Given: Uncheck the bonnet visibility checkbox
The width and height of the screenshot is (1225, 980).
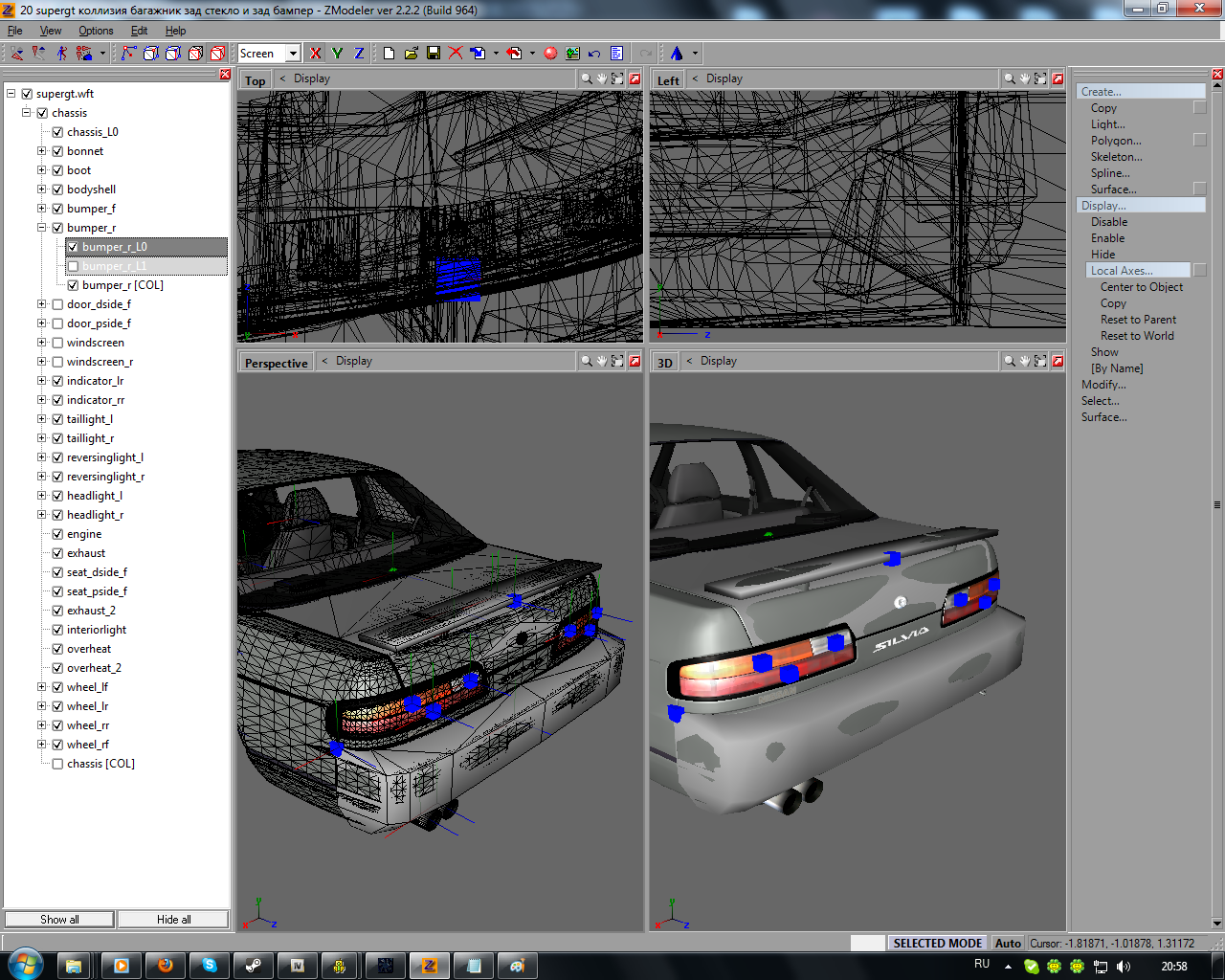Looking at the screenshot, I should 57,151.
